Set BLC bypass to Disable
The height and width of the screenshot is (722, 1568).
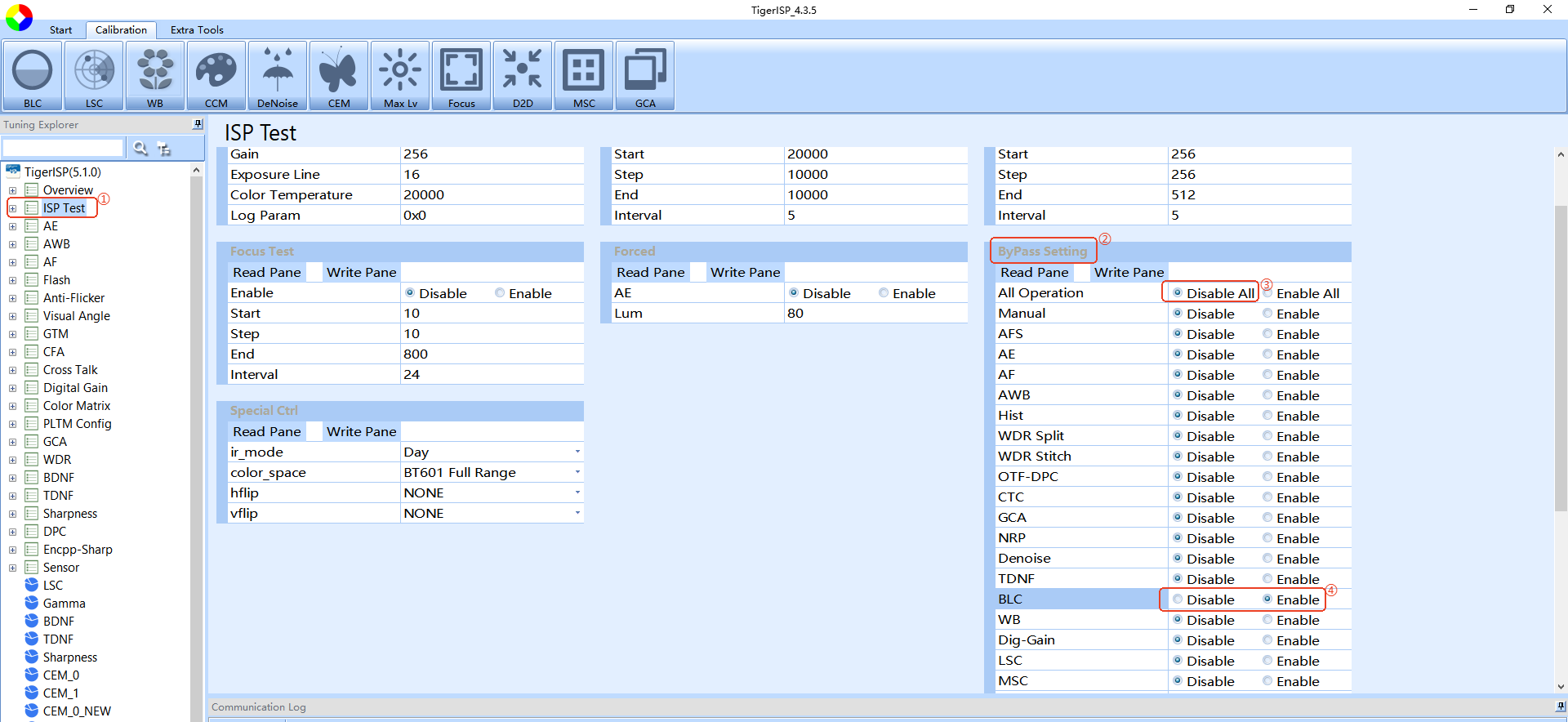1178,599
